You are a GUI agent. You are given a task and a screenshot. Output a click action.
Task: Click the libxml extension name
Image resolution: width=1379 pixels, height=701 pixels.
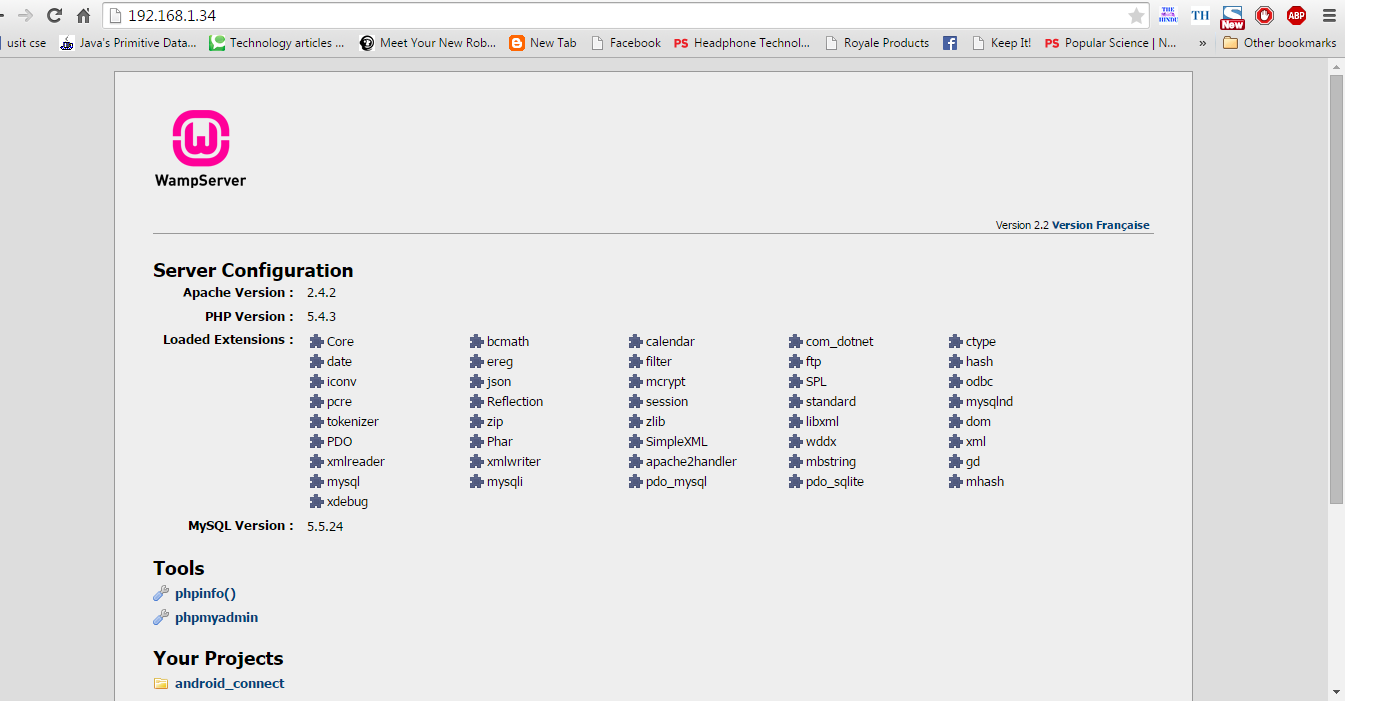pos(822,422)
